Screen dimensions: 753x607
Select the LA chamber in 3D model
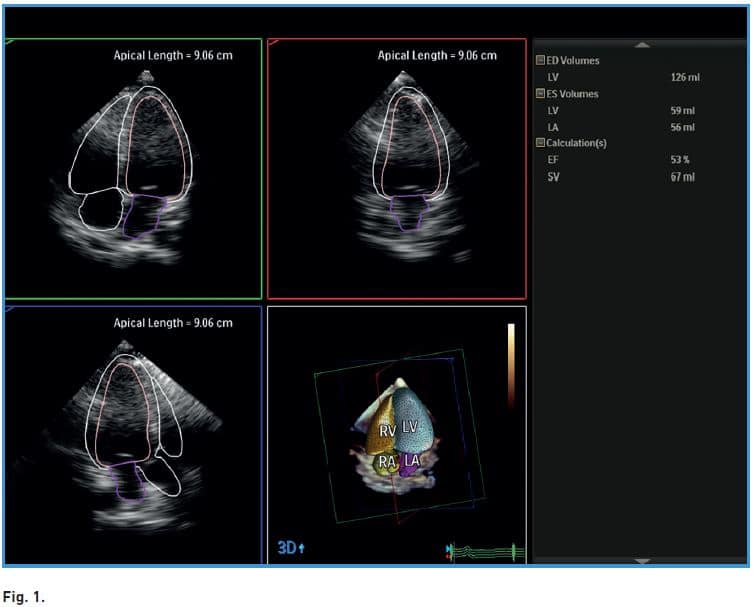point(412,460)
